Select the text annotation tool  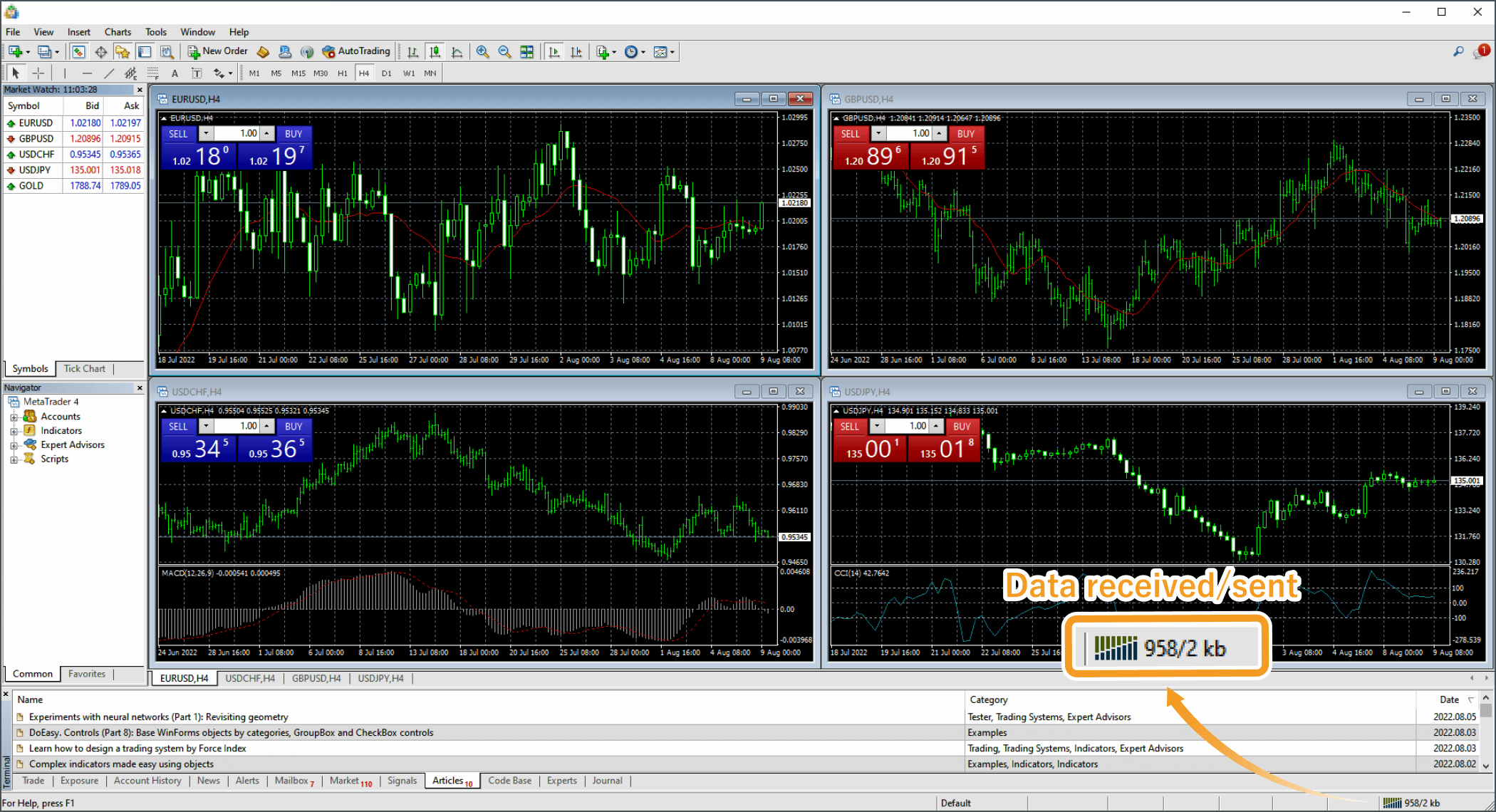175,73
